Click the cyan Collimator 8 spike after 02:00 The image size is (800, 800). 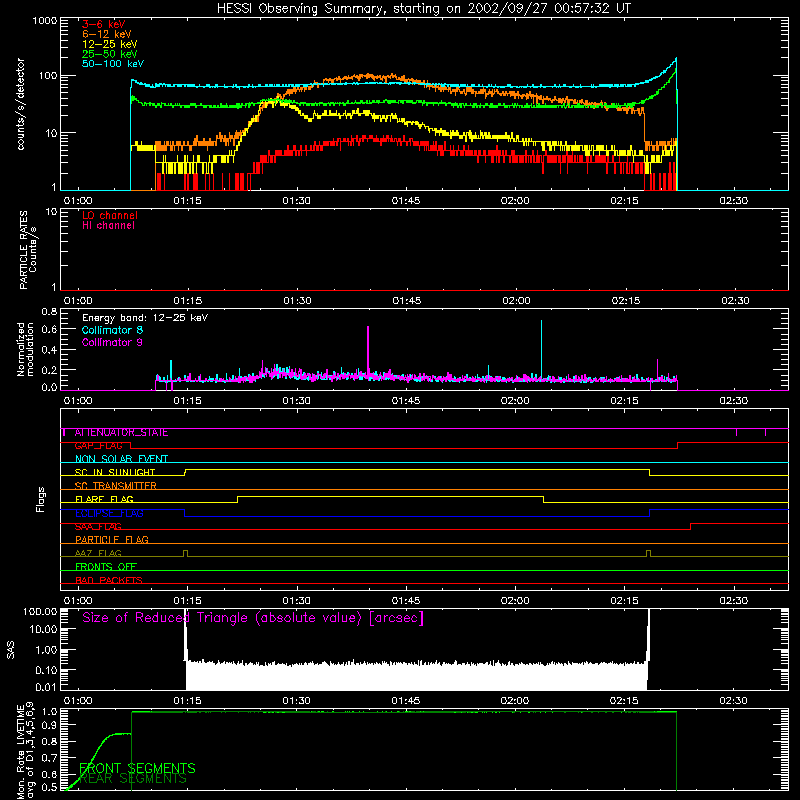point(541,348)
